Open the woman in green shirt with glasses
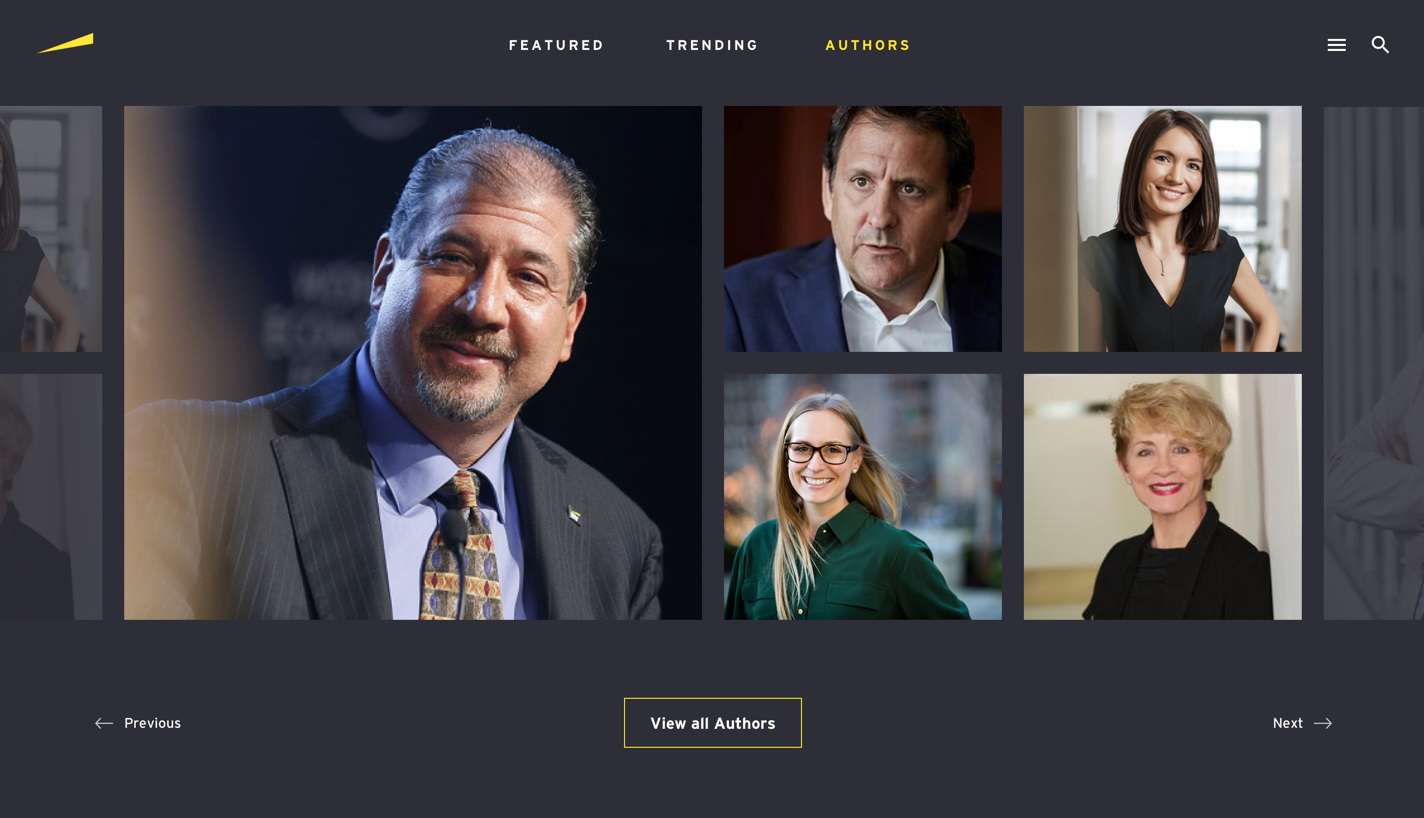The height and width of the screenshot is (818, 1424). point(863,497)
